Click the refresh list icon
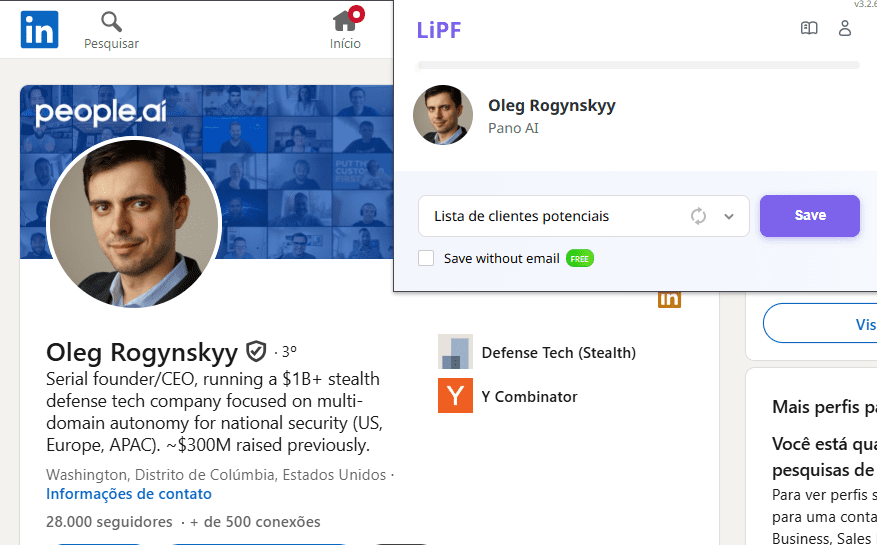This screenshot has height=545, width=877. click(x=698, y=216)
